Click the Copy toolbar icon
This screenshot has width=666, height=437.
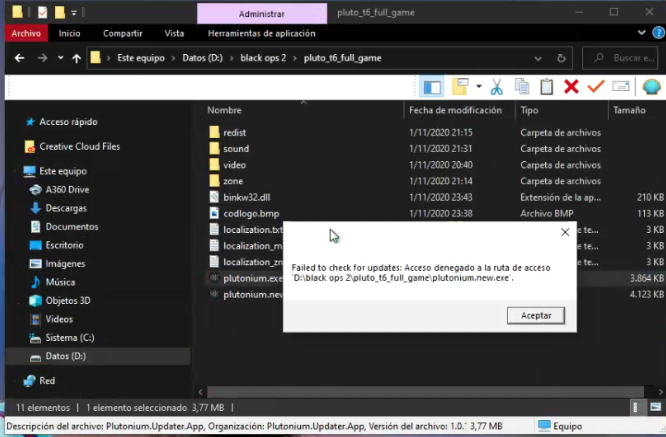click(x=522, y=87)
